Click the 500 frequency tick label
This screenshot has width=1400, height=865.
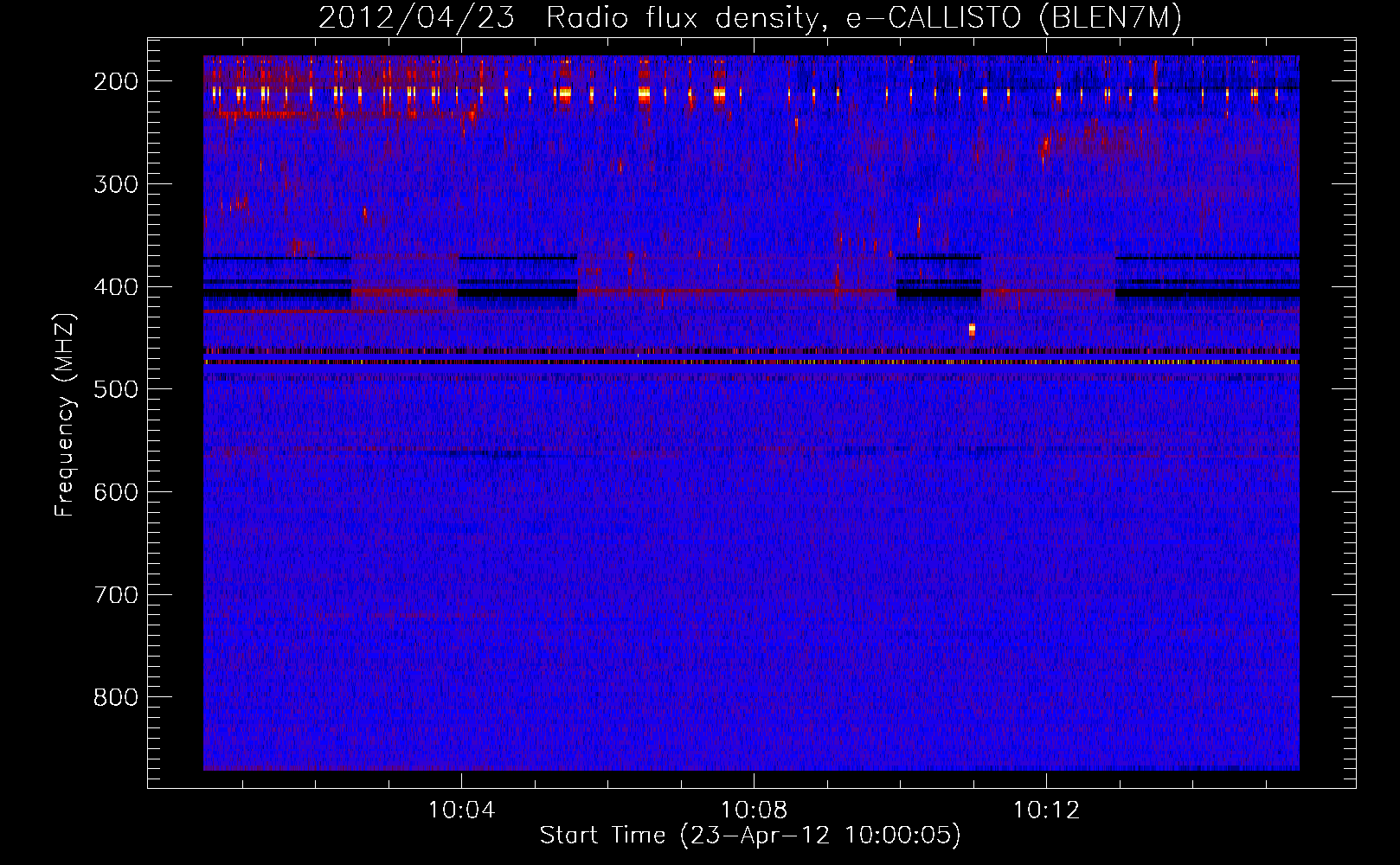(115, 389)
